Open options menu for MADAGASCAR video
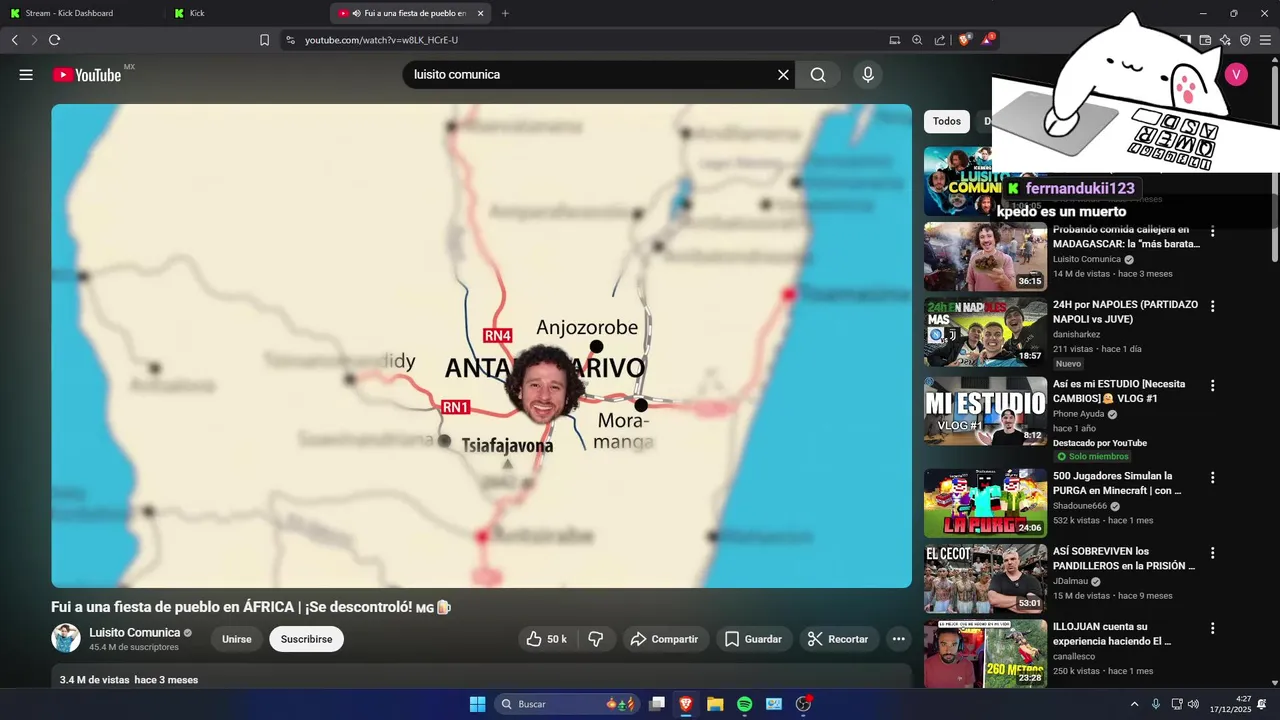Screen dimensions: 1280x720 1213,231
